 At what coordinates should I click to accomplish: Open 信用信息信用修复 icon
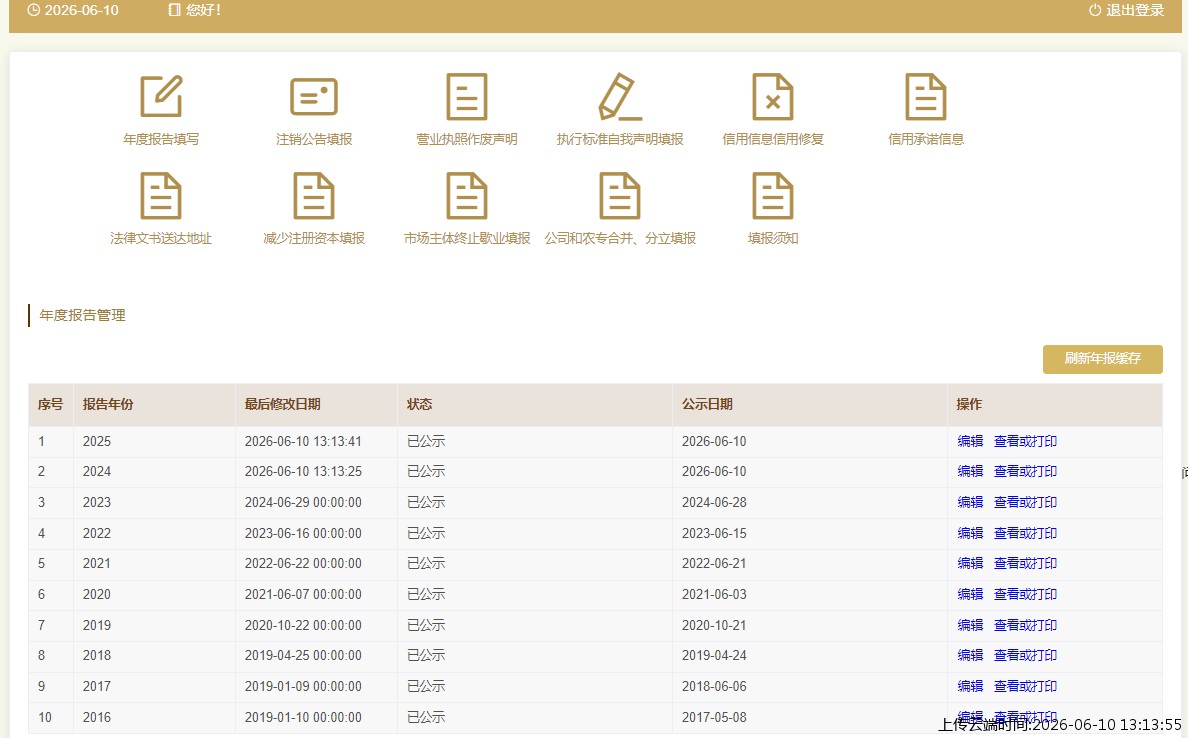tap(773, 96)
